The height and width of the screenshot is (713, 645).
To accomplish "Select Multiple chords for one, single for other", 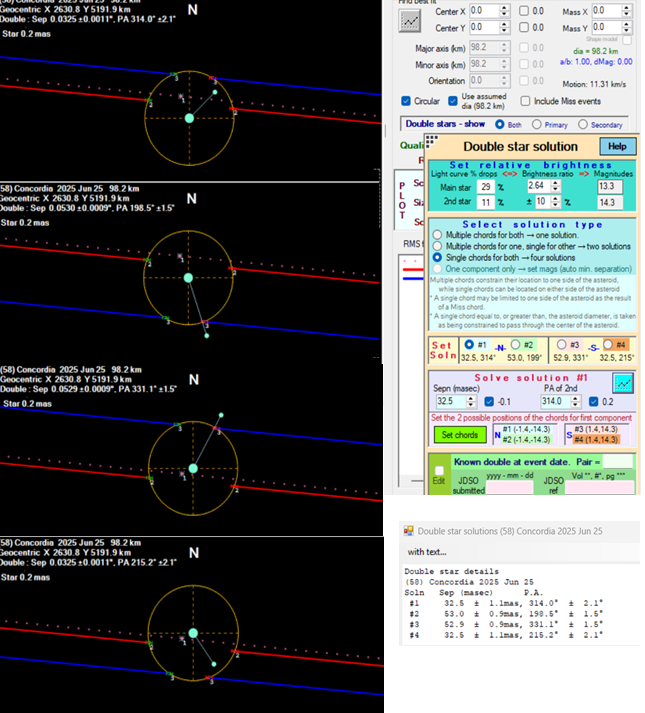I will pyautogui.click(x=437, y=246).
